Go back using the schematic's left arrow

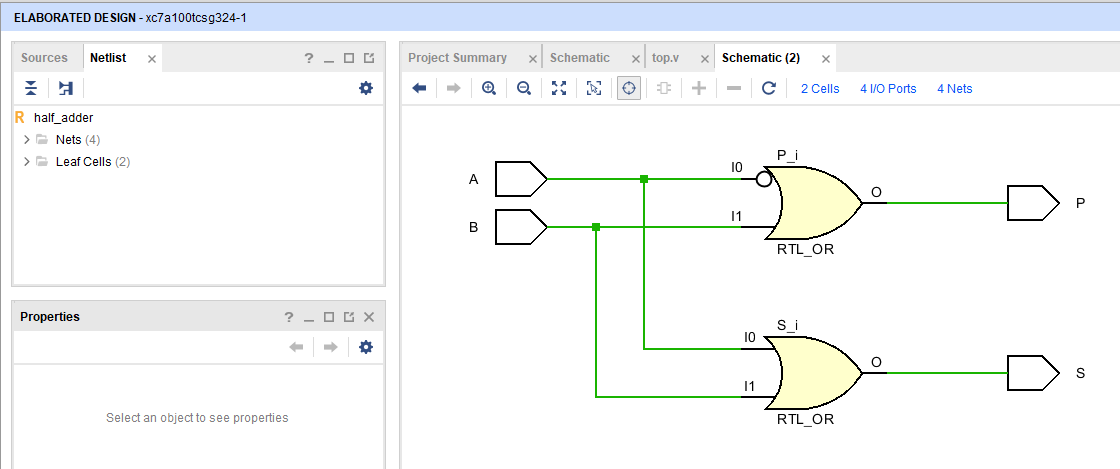tap(420, 88)
